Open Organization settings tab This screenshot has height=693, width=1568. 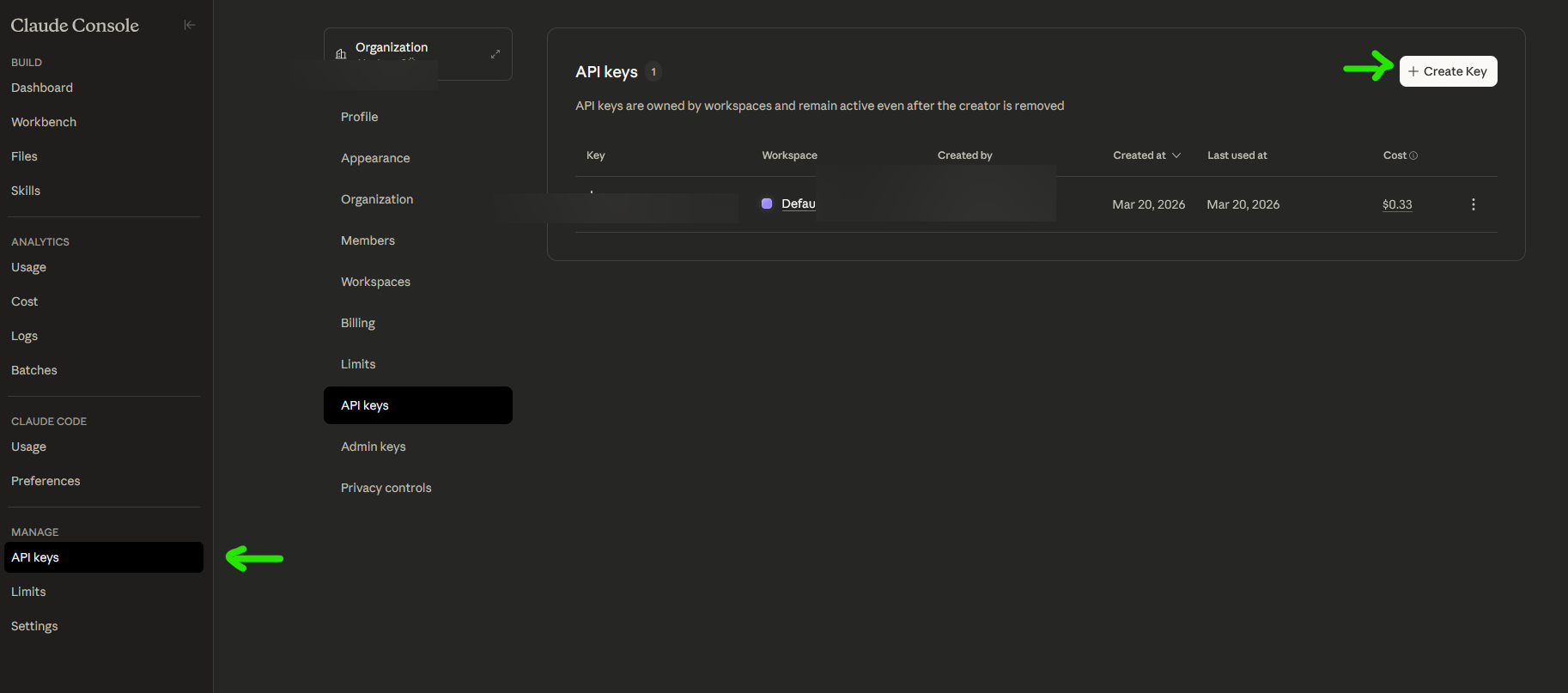point(377,199)
